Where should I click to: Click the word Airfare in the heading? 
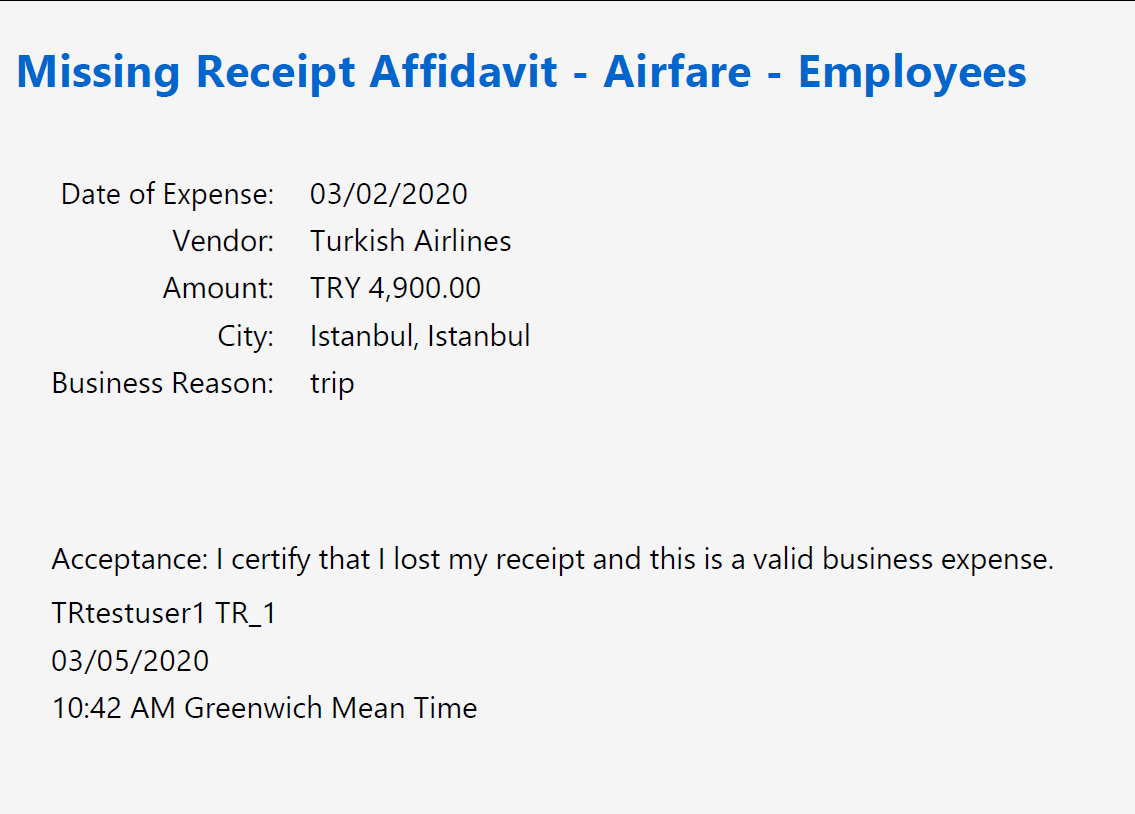click(x=677, y=72)
